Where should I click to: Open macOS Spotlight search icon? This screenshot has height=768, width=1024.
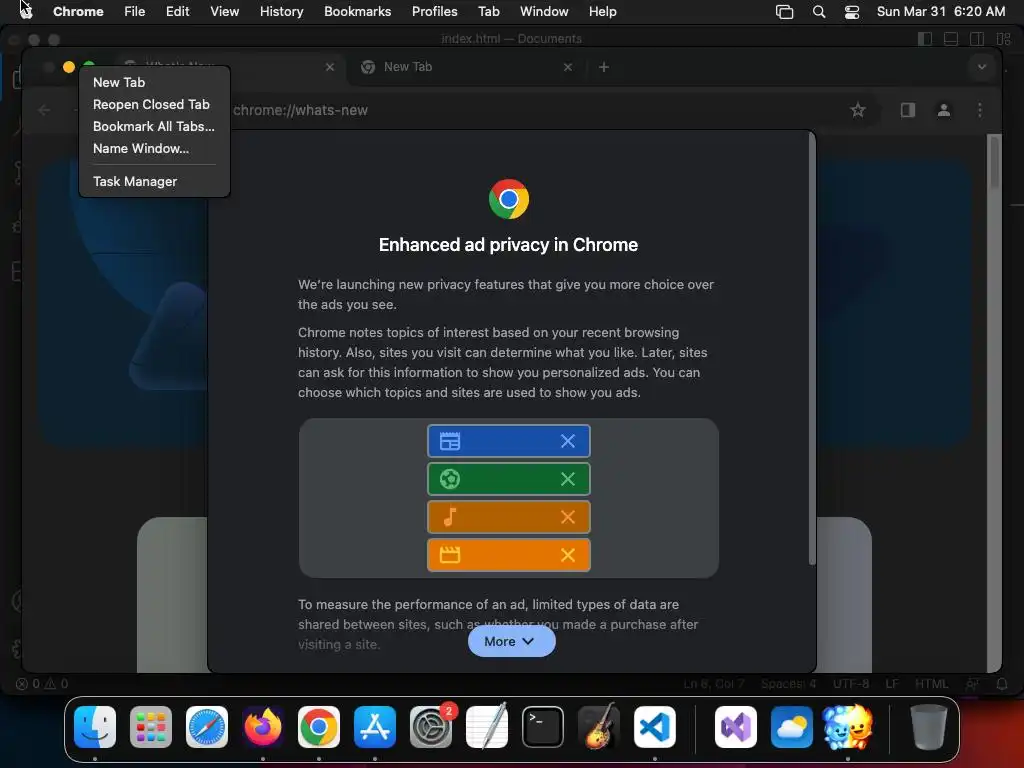tap(819, 11)
